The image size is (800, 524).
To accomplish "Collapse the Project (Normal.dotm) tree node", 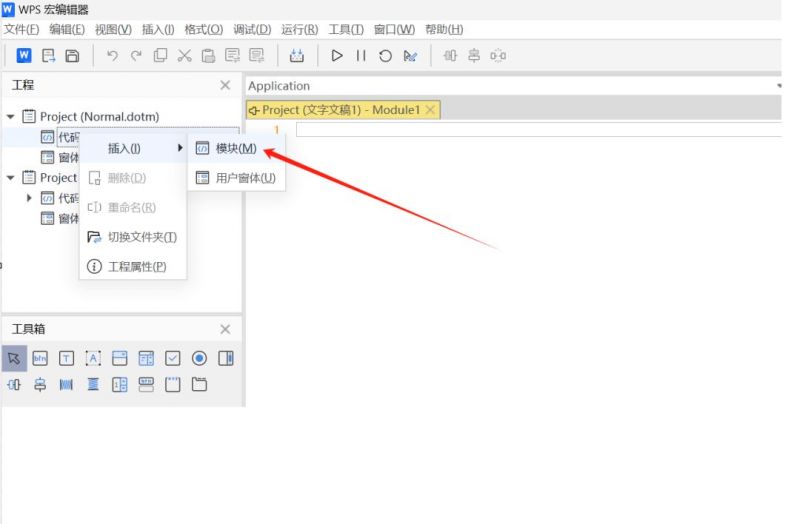I will 10,117.
